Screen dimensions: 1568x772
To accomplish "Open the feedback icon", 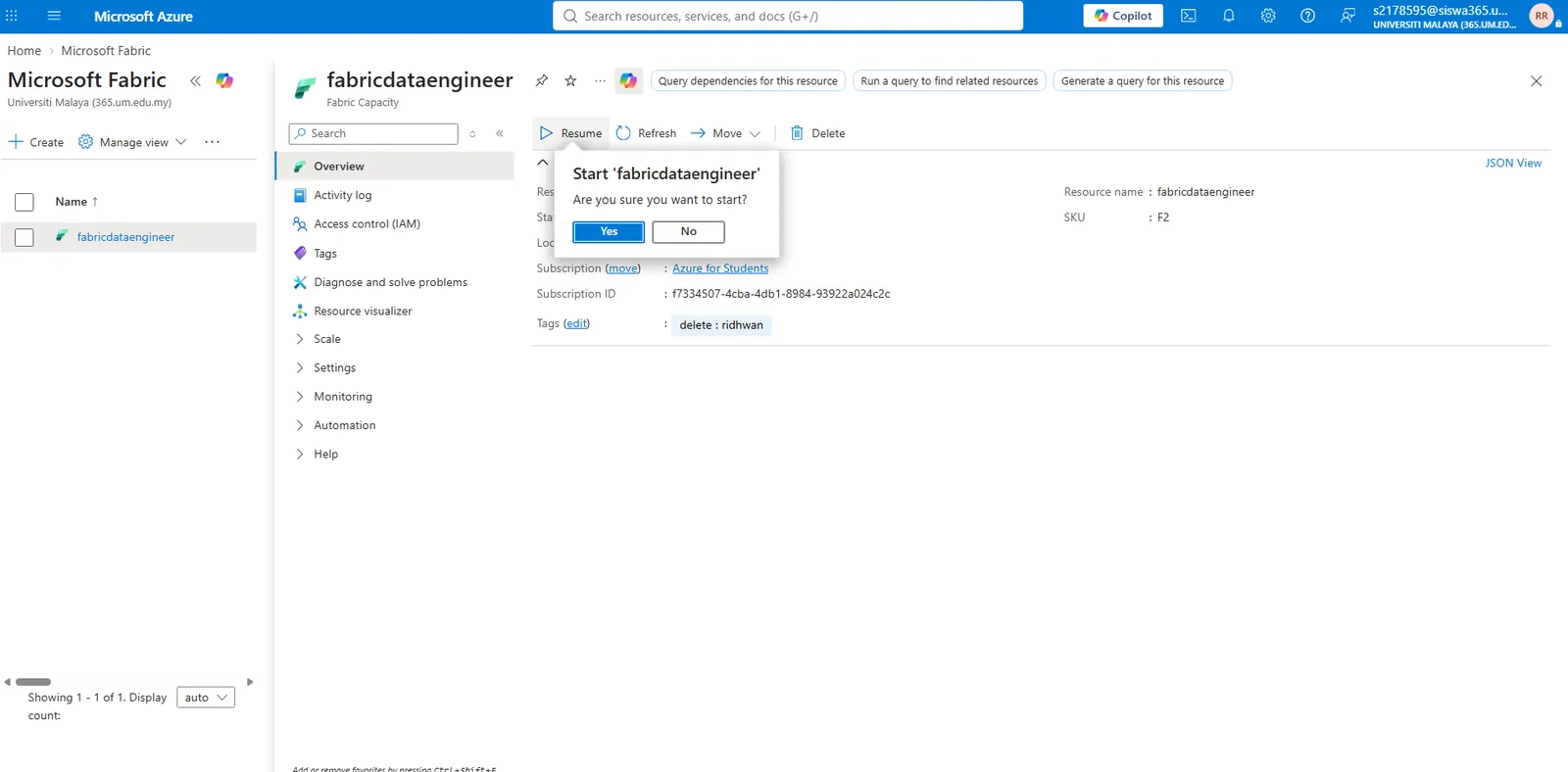I will pyautogui.click(x=1347, y=16).
